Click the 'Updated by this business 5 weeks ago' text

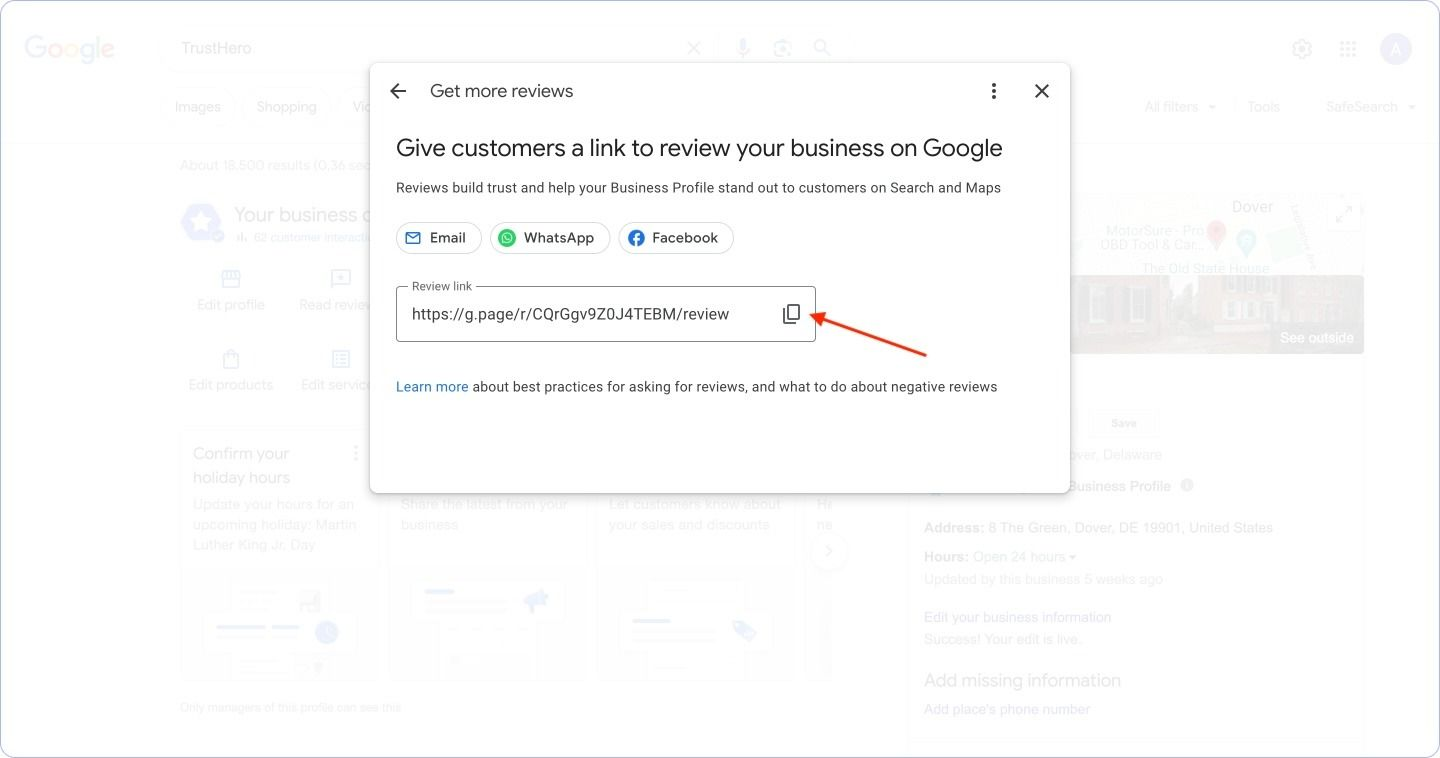[1043, 579]
